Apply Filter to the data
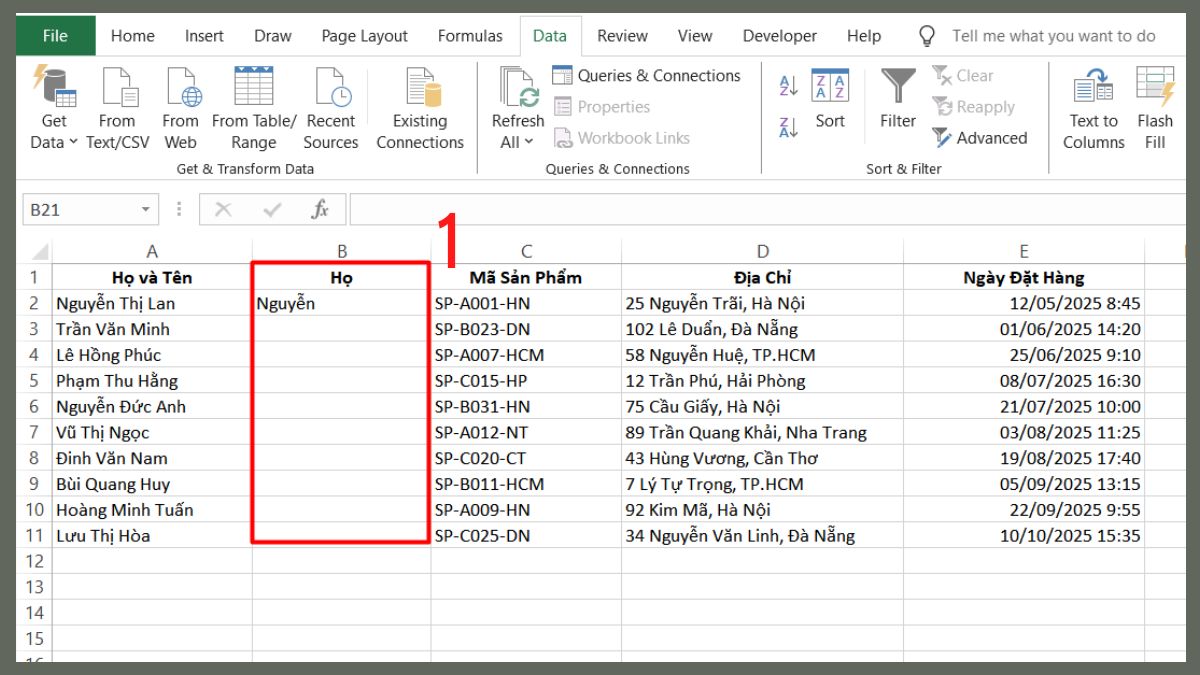 click(896, 105)
